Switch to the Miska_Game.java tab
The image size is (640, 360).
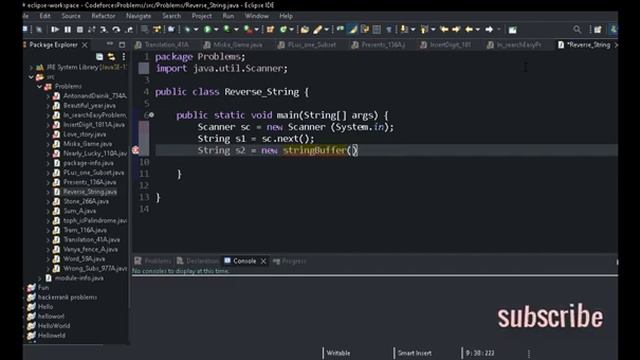234,45
